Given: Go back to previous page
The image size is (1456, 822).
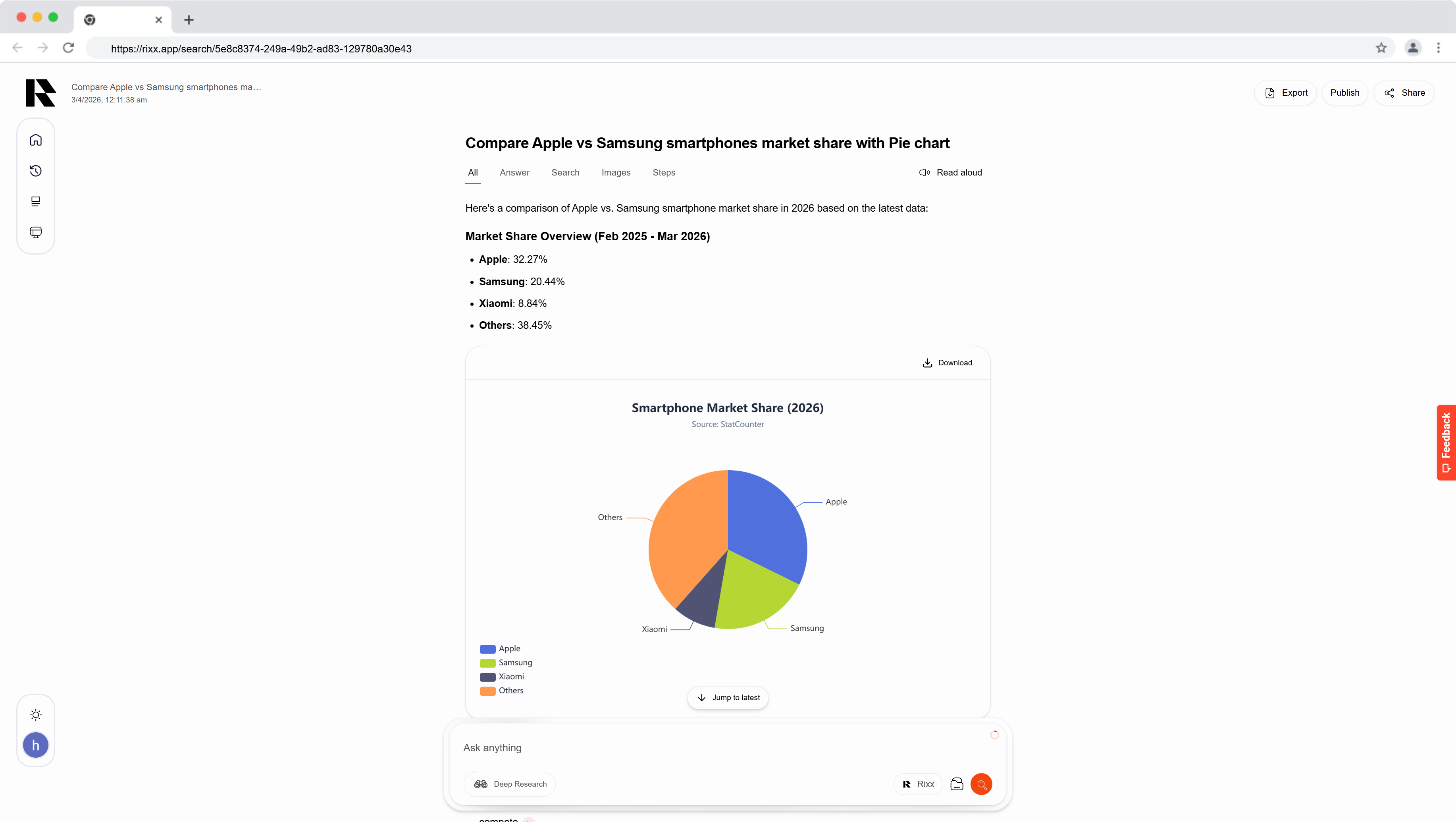Looking at the screenshot, I should coord(17,48).
